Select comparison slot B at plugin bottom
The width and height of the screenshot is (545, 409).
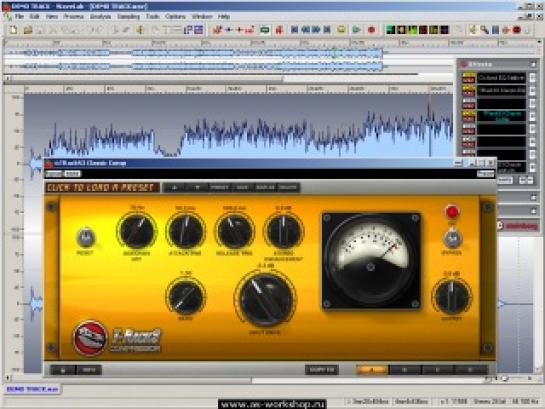pos(405,370)
